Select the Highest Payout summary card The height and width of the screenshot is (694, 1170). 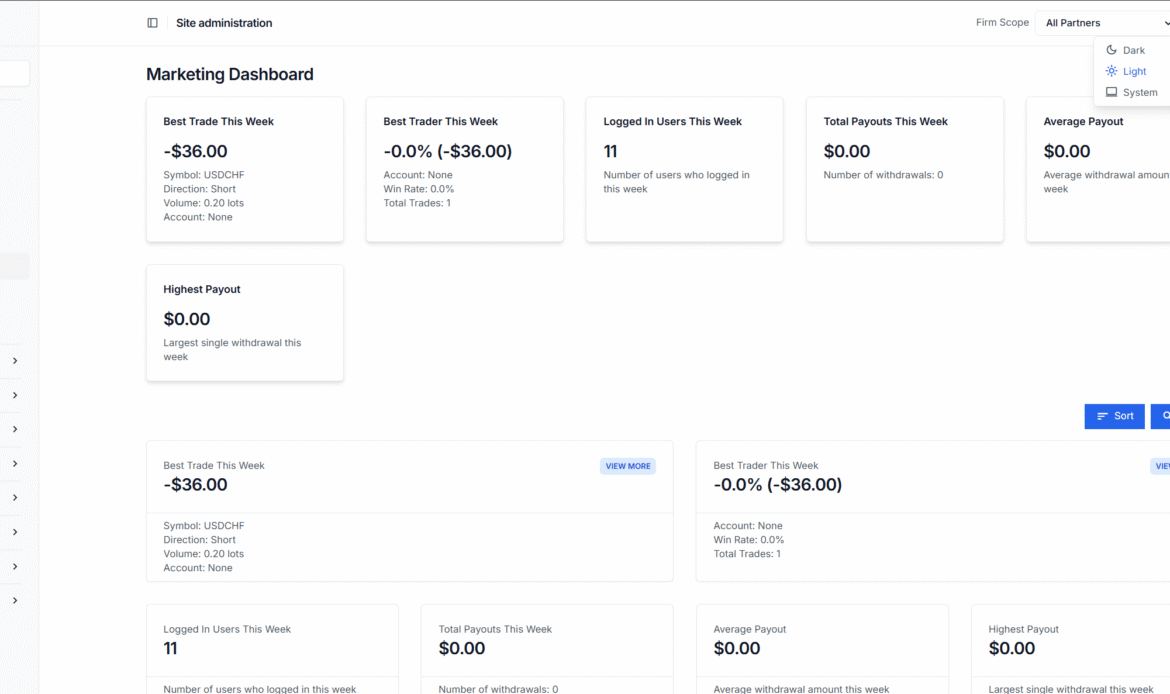244,322
